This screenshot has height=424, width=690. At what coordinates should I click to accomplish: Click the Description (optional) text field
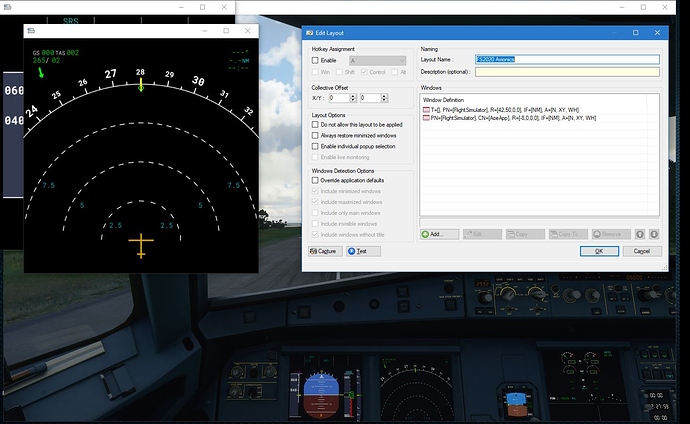[567, 72]
